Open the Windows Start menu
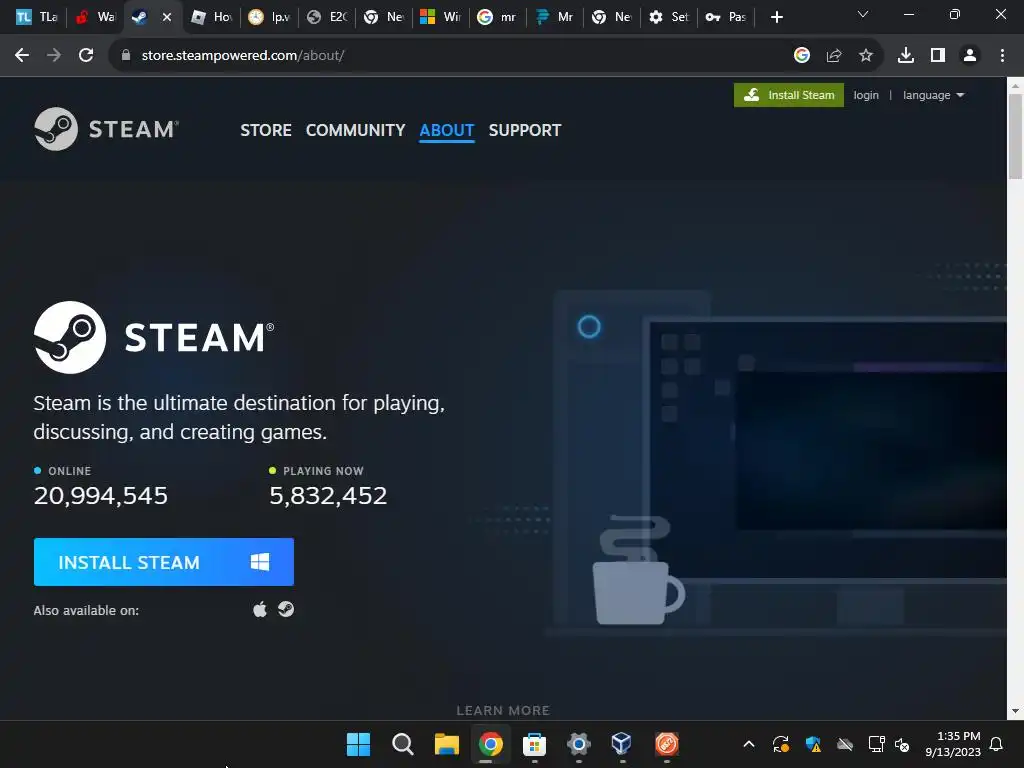The width and height of the screenshot is (1024, 768). 358,744
